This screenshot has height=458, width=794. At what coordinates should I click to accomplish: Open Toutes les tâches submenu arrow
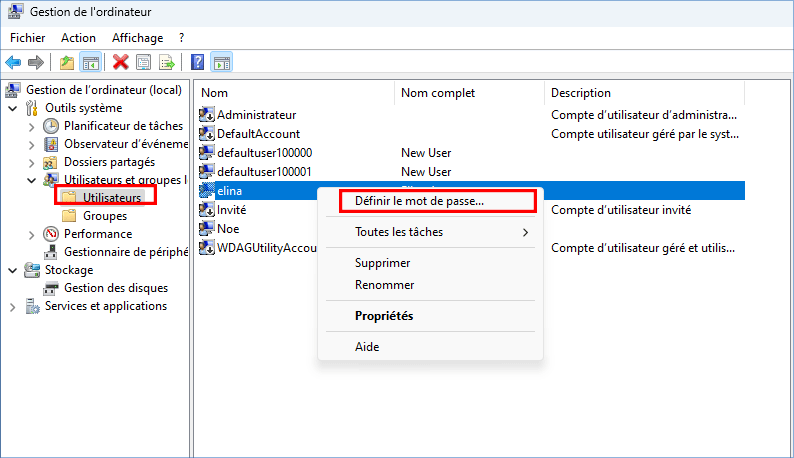[x=525, y=232]
